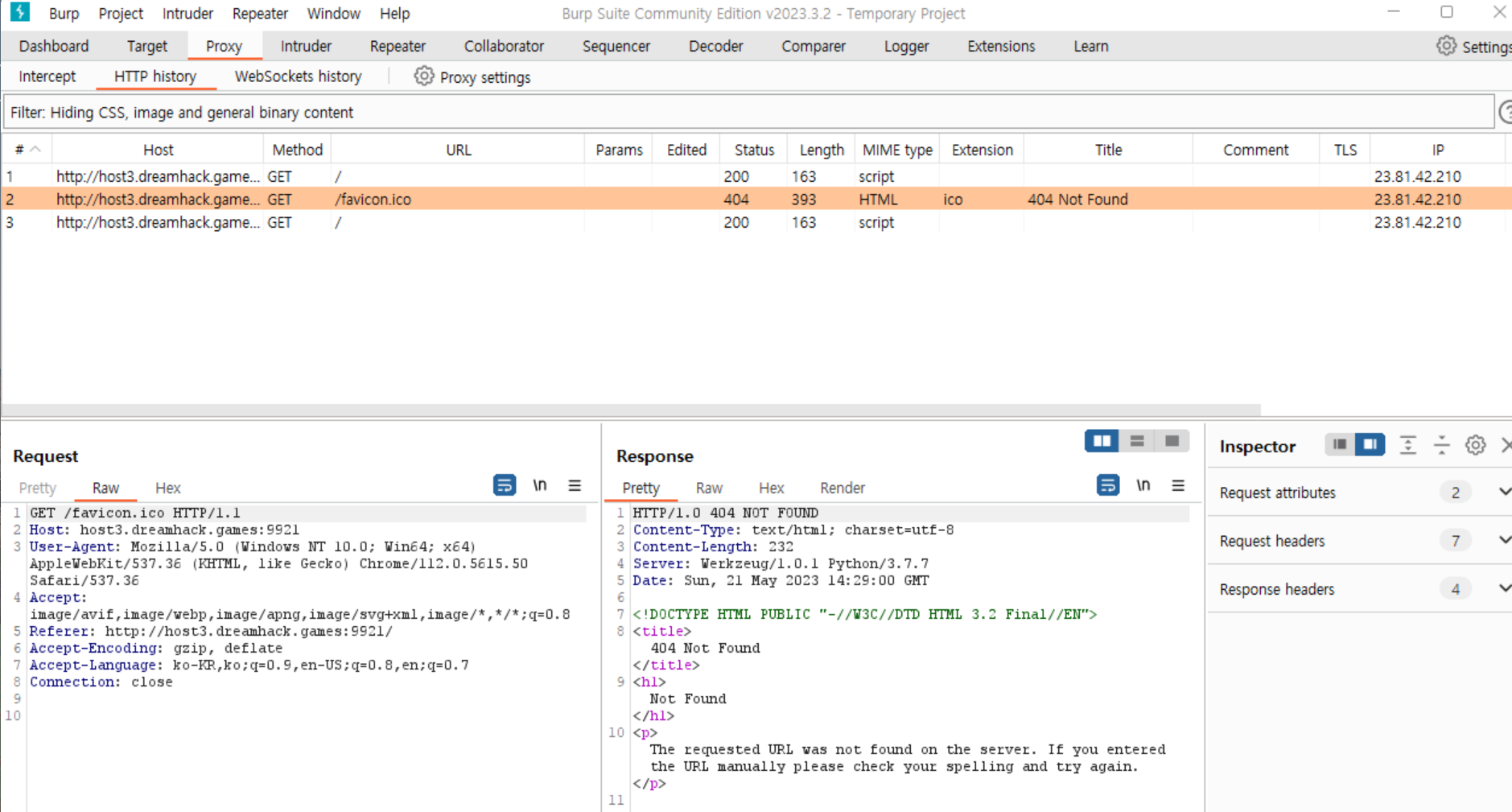Click the Referer header line in request
This screenshot has height=812, width=1512.
211,631
